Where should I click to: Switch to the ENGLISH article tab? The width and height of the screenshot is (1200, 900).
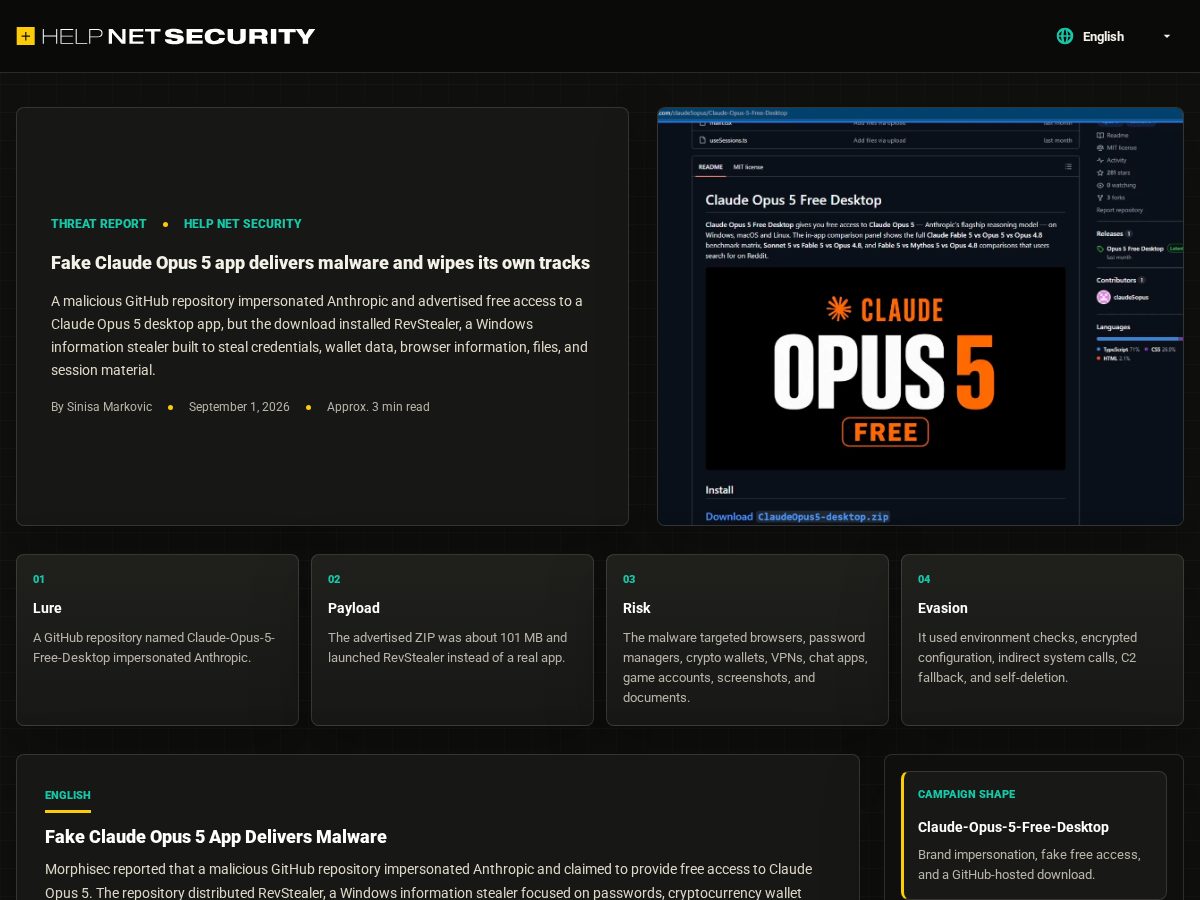[x=68, y=796]
